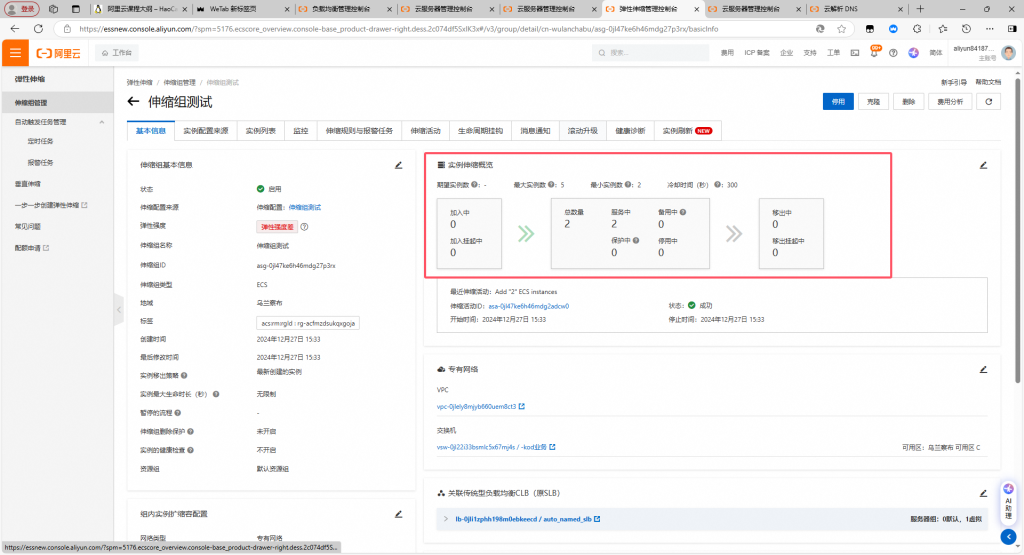Open the Cloud Shell terminal icon in the header
The image size is (1024, 555).
pos(857,53)
